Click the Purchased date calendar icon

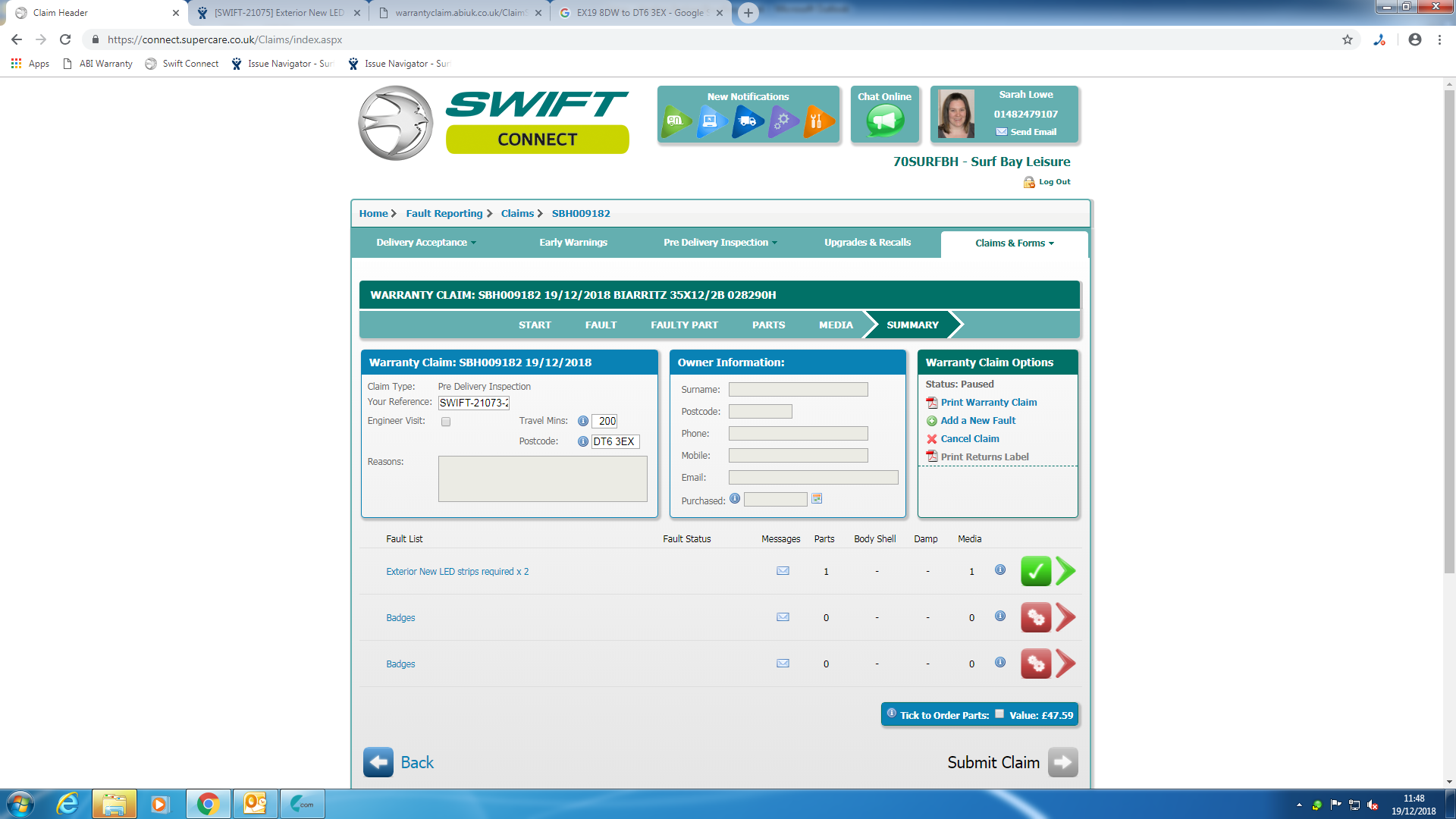pos(817,499)
